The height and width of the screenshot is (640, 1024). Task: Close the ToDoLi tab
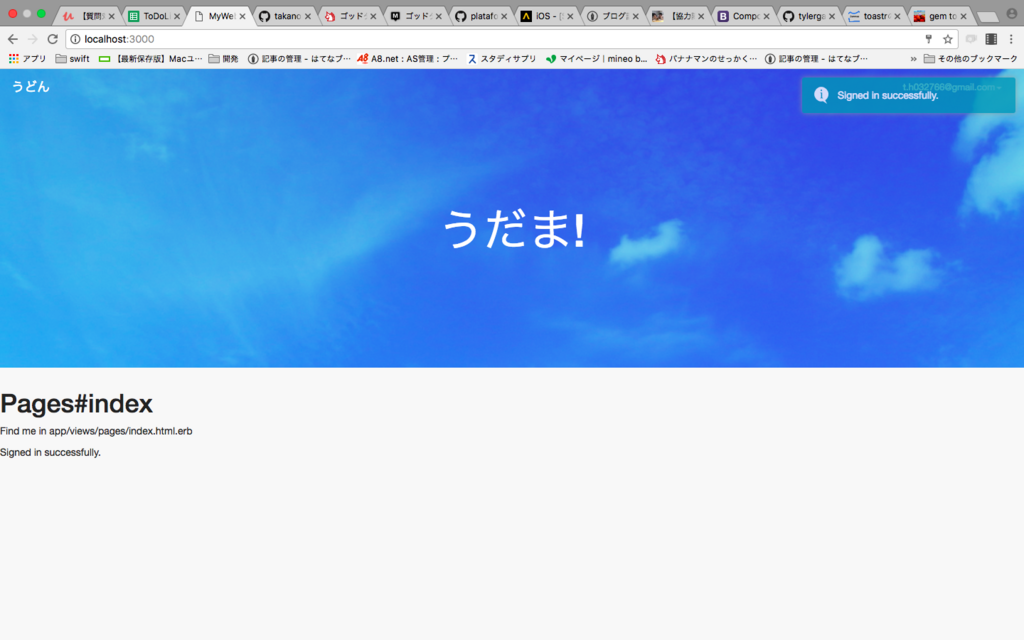(176, 16)
